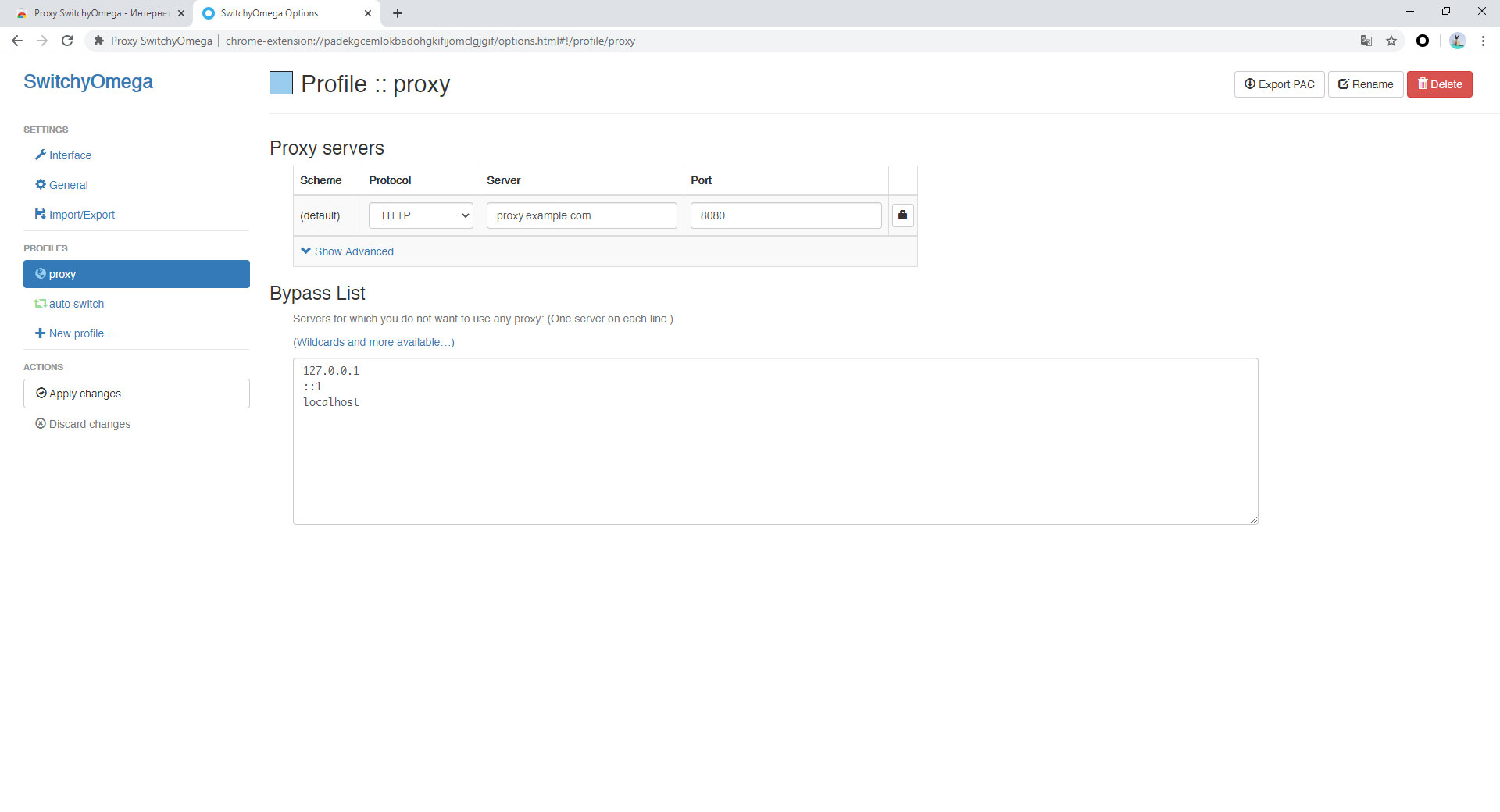1500x812 pixels.
Task: Open the Interface settings
Action: [63, 155]
